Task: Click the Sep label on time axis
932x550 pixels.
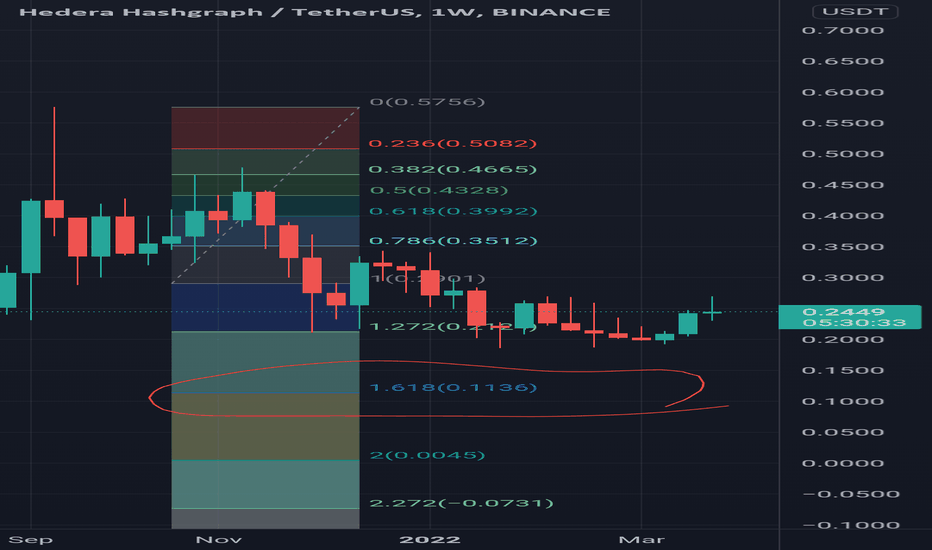Action: (x=30, y=540)
